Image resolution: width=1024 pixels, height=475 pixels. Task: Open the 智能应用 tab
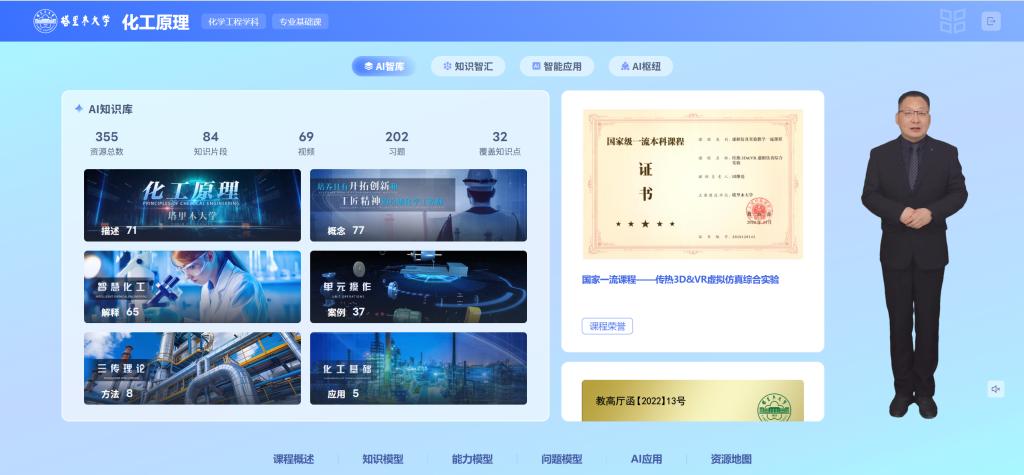coord(558,66)
